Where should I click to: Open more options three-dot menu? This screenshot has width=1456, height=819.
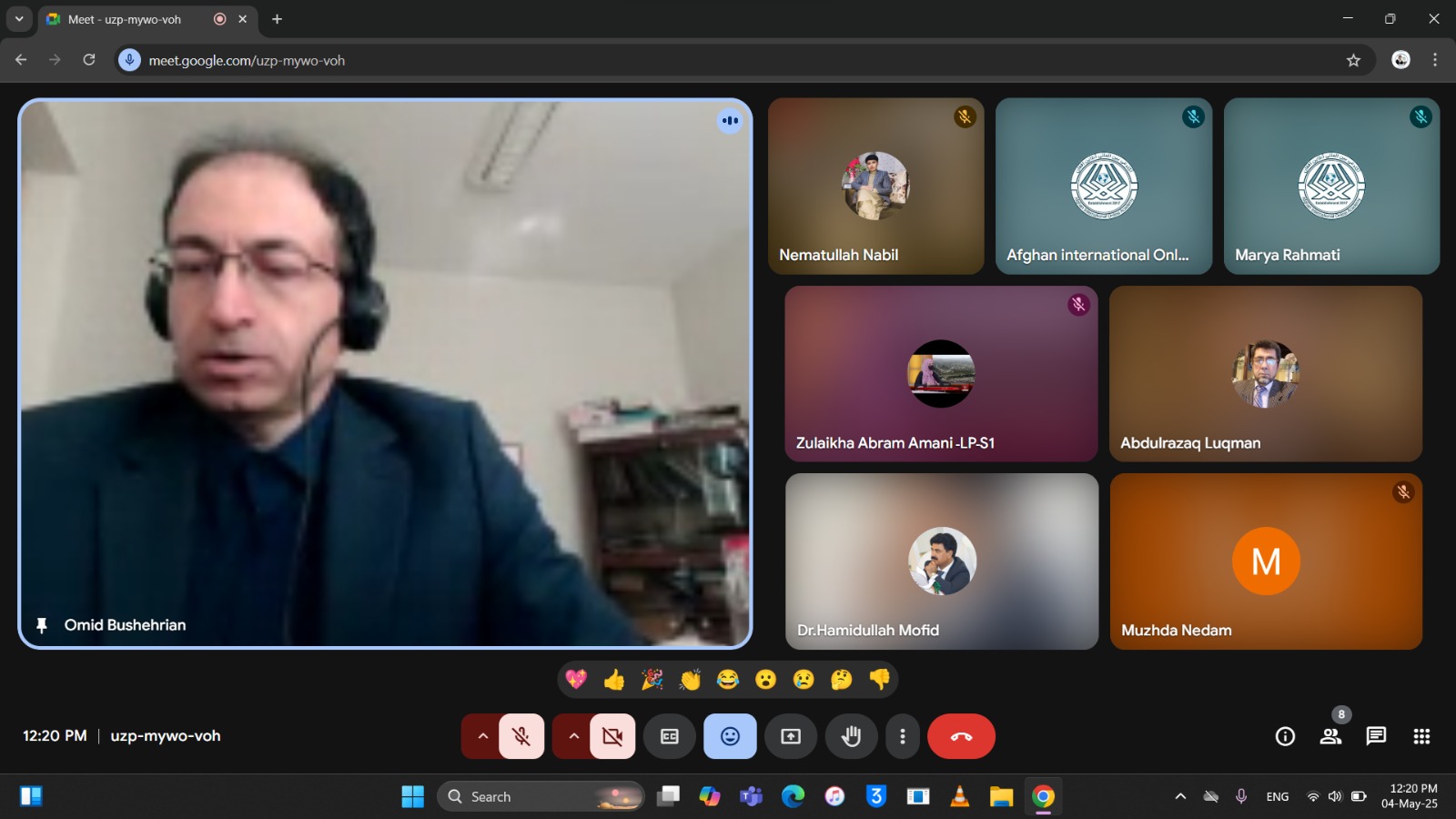[x=902, y=736]
